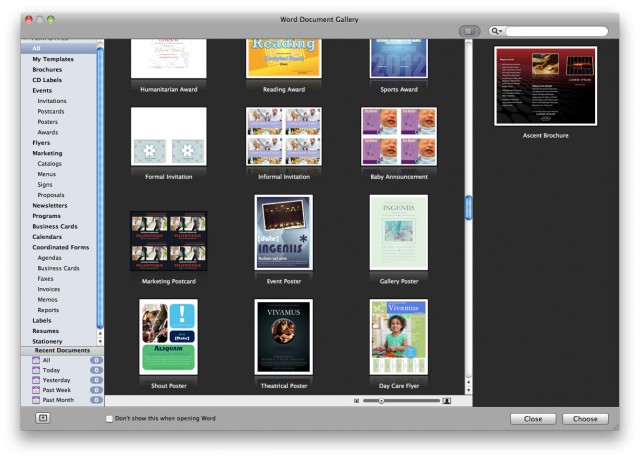Select Resumes category
The image size is (640, 459).
46,331
